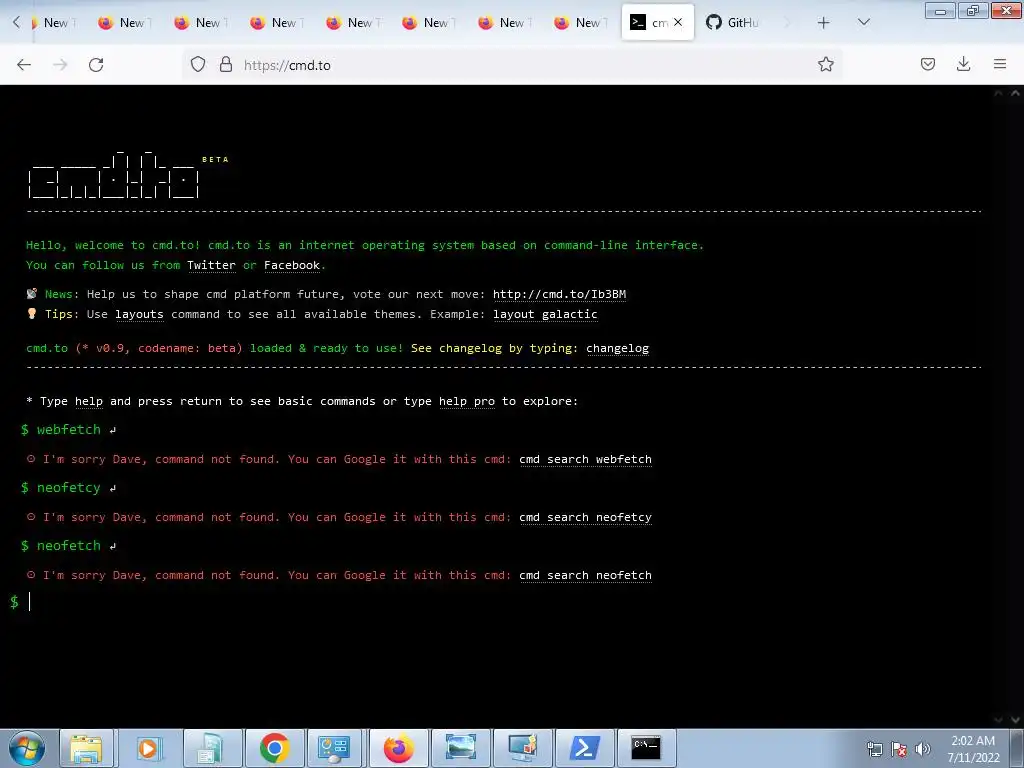Viewport: 1024px width, 768px height.
Task: Open the Command Prompt taskbar icon
Action: coord(646,748)
